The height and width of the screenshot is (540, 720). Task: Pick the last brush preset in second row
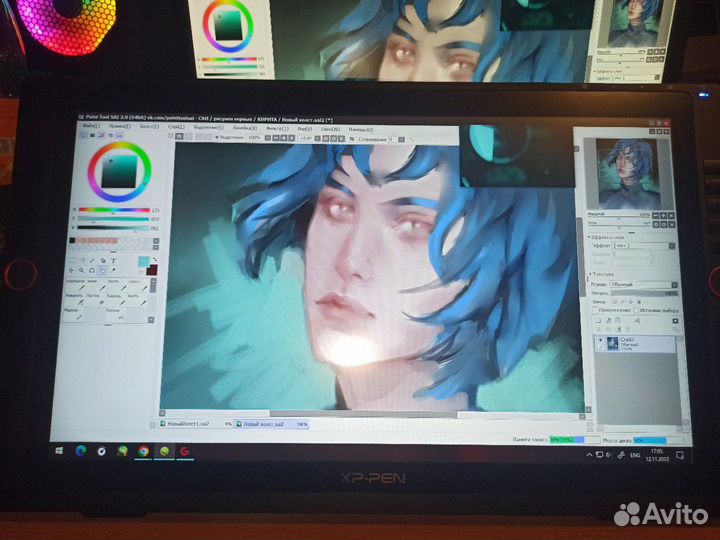pos(138,300)
